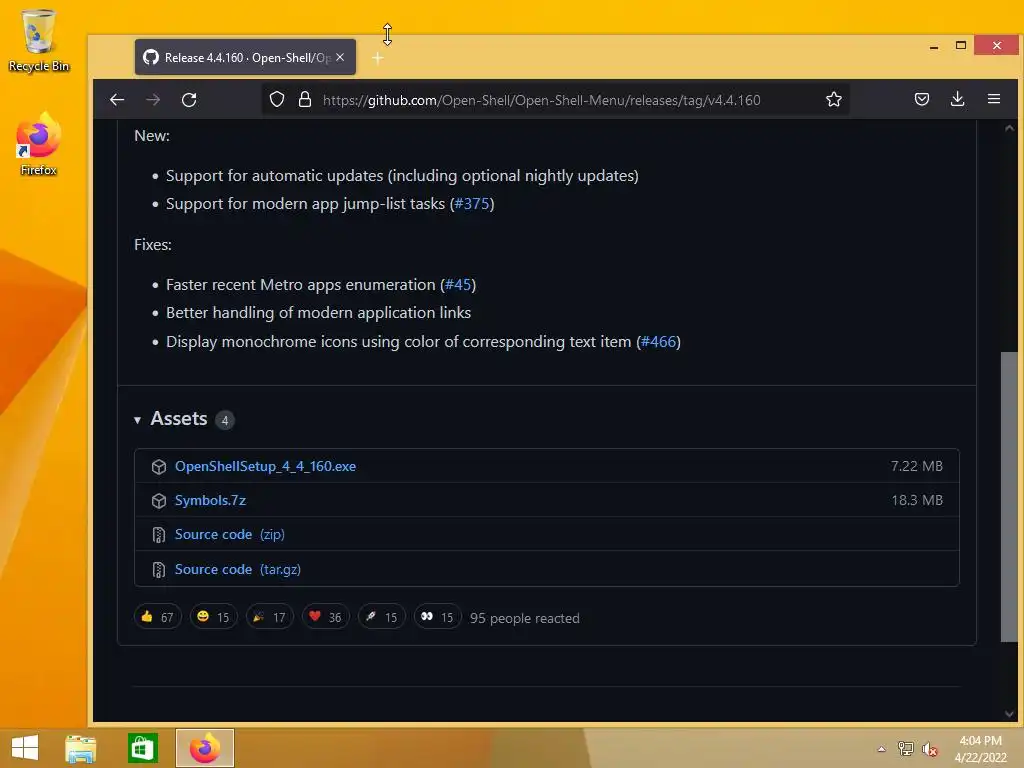
Task: Download OpenShellSetup_4_4_160.exe
Action: click(265, 466)
